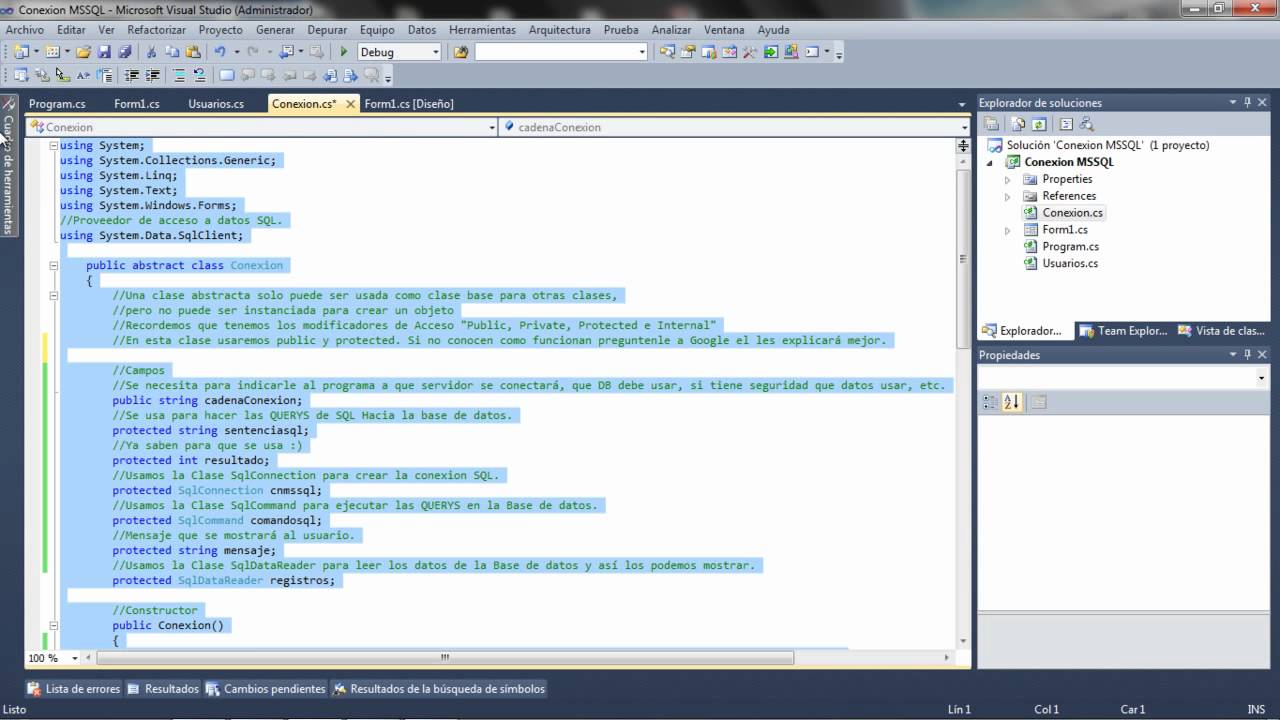This screenshot has height=720, width=1280.
Task: Paste from clipboard toolbar icon
Action: tap(193, 52)
